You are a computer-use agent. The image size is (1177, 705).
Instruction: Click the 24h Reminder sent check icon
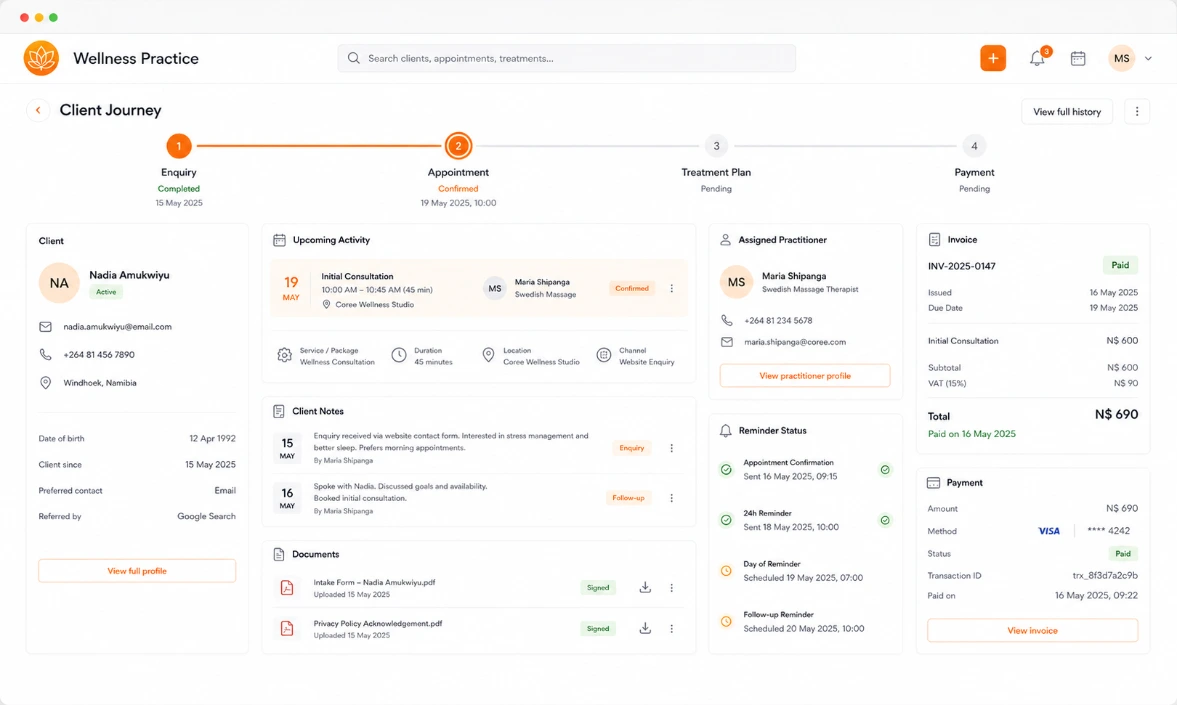click(x=726, y=520)
